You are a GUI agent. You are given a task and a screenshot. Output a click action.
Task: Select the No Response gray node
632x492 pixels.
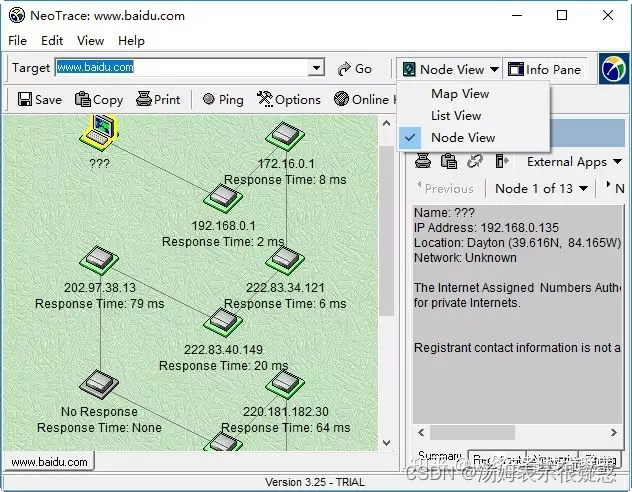click(x=99, y=384)
